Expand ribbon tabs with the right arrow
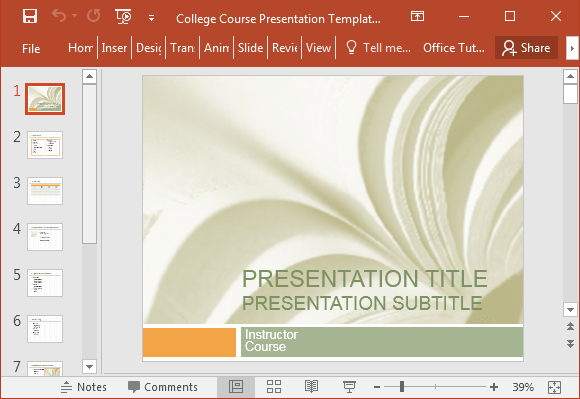Screen dimensions: 580x399 [572, 48]
